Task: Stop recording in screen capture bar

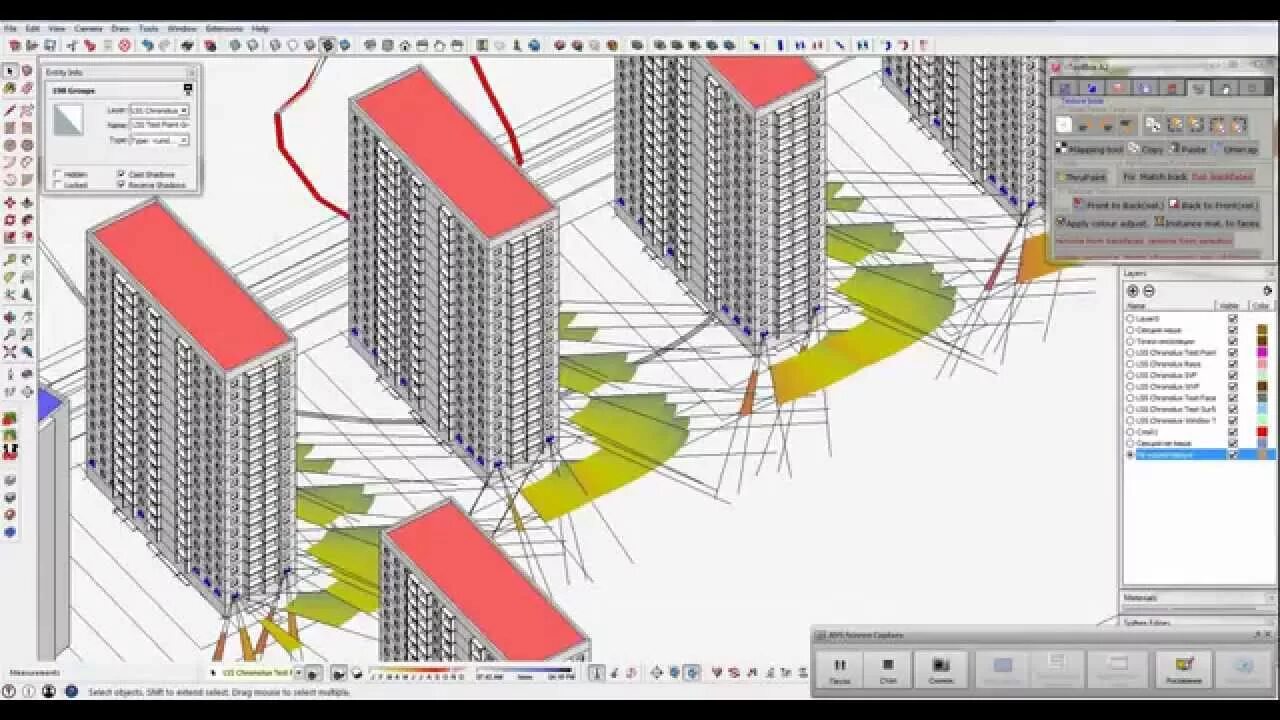Action: [888, 669]
